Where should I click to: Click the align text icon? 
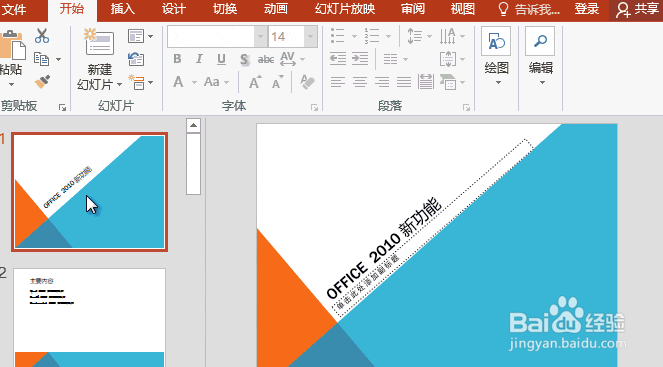point(448,59)
